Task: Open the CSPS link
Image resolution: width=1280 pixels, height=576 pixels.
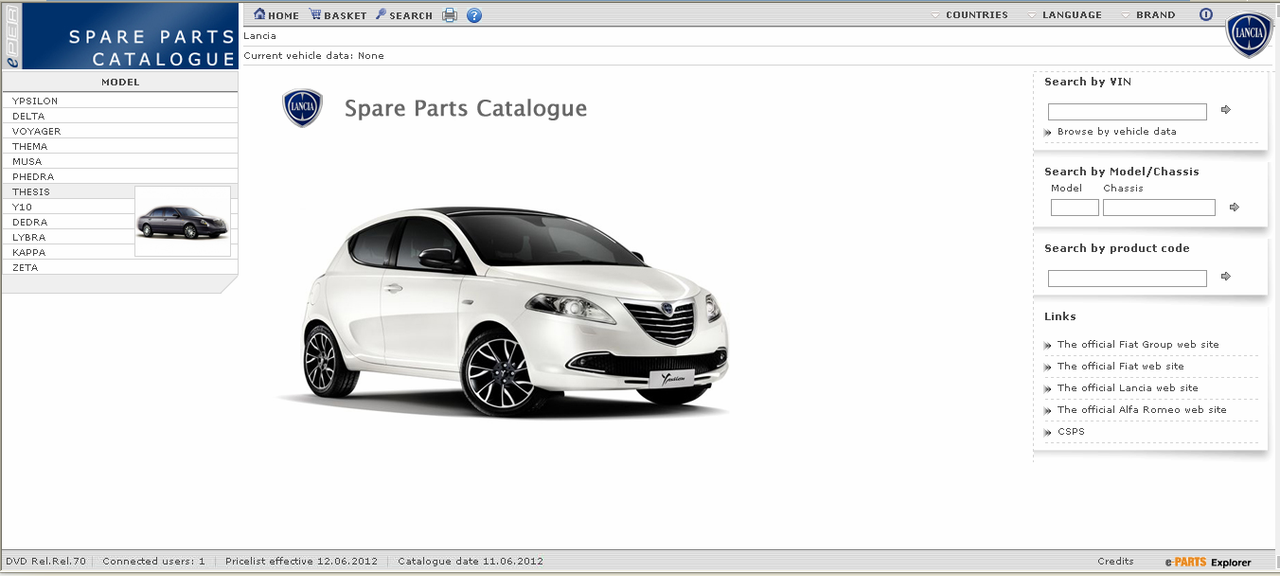Action: [x=1071, y=432]
